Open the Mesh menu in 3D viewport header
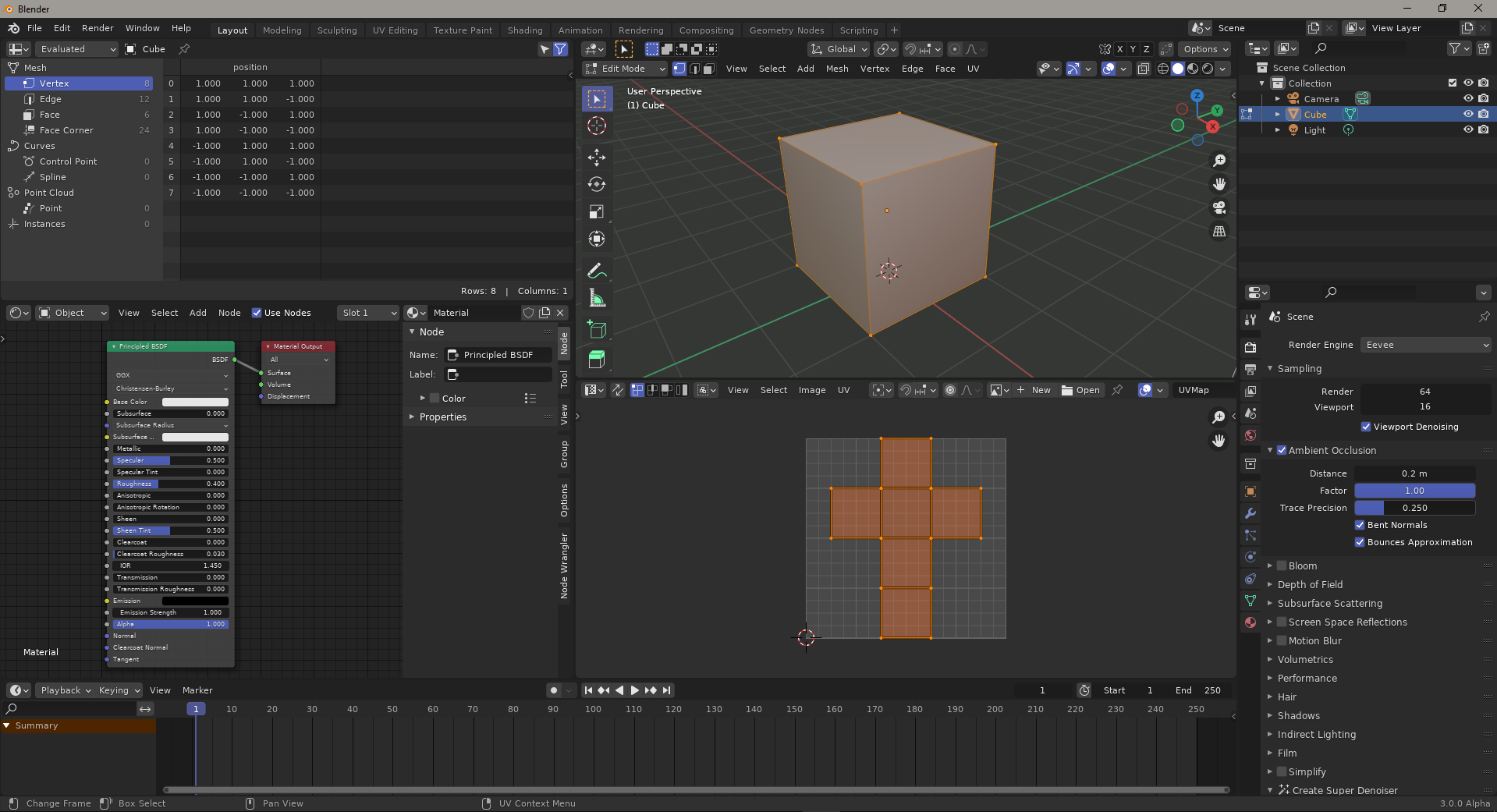1497x812 pixels. 837,69
